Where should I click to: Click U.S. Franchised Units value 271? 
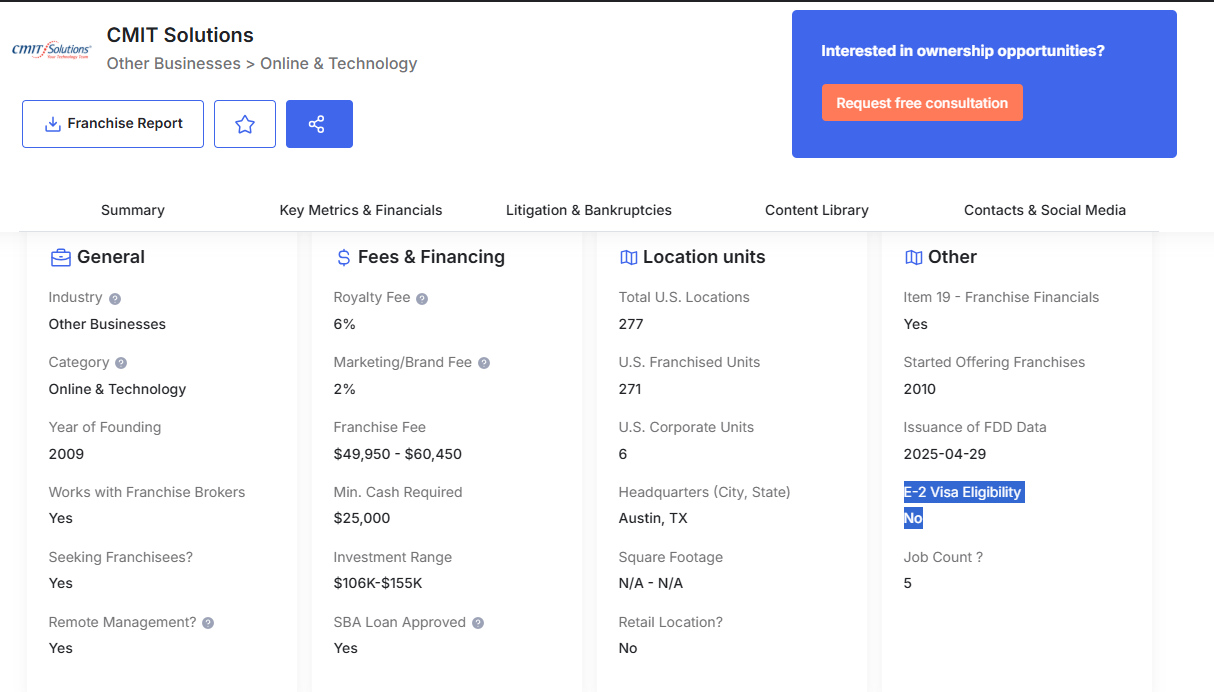630,389
